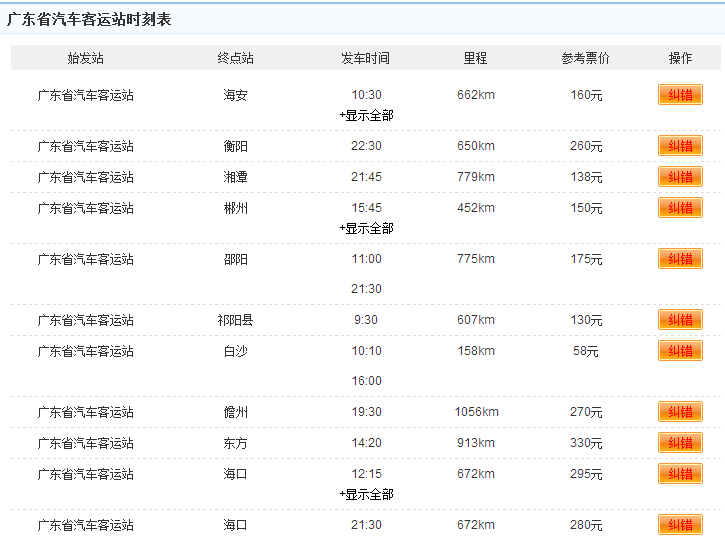Click 纠错 button for 白沙 row
Image resolution: width=725 pixels, height=540 pixels.
point(680,351)
